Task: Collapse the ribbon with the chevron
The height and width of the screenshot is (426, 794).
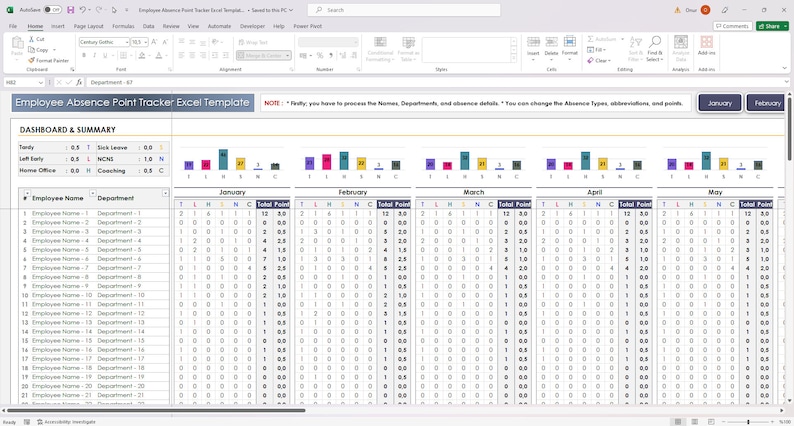Action: [x=785, y=68]
